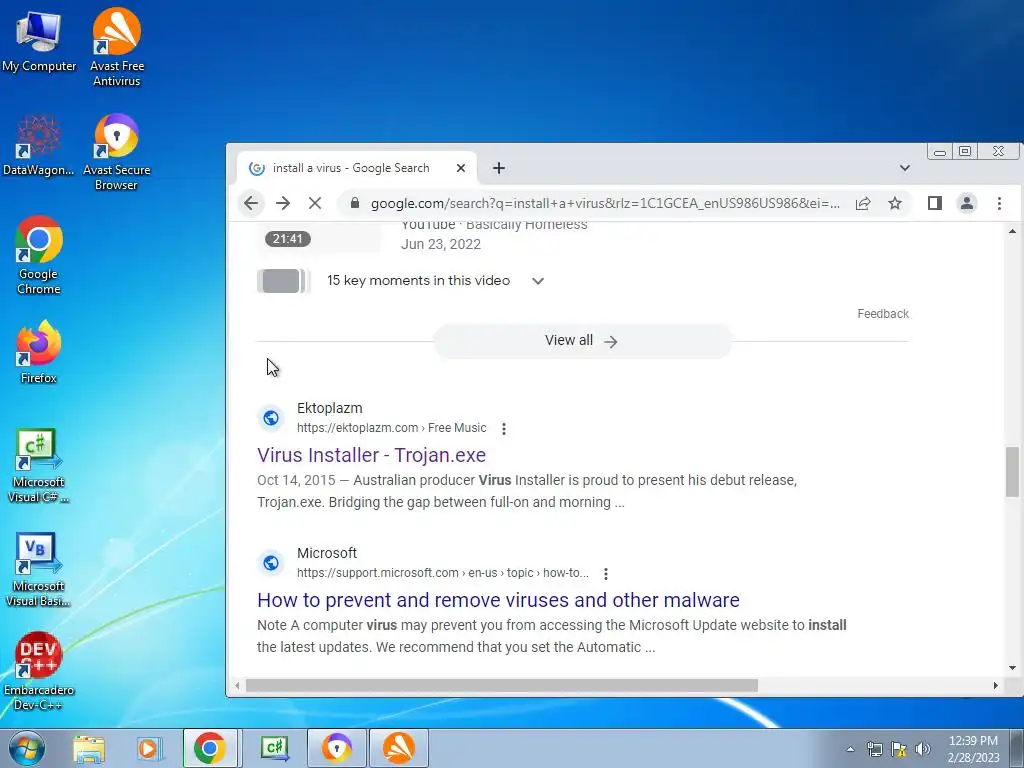The height and width of the screenshot is (768, 1024).
Task: Open a new tab with plus button
Action: point(499,168)
